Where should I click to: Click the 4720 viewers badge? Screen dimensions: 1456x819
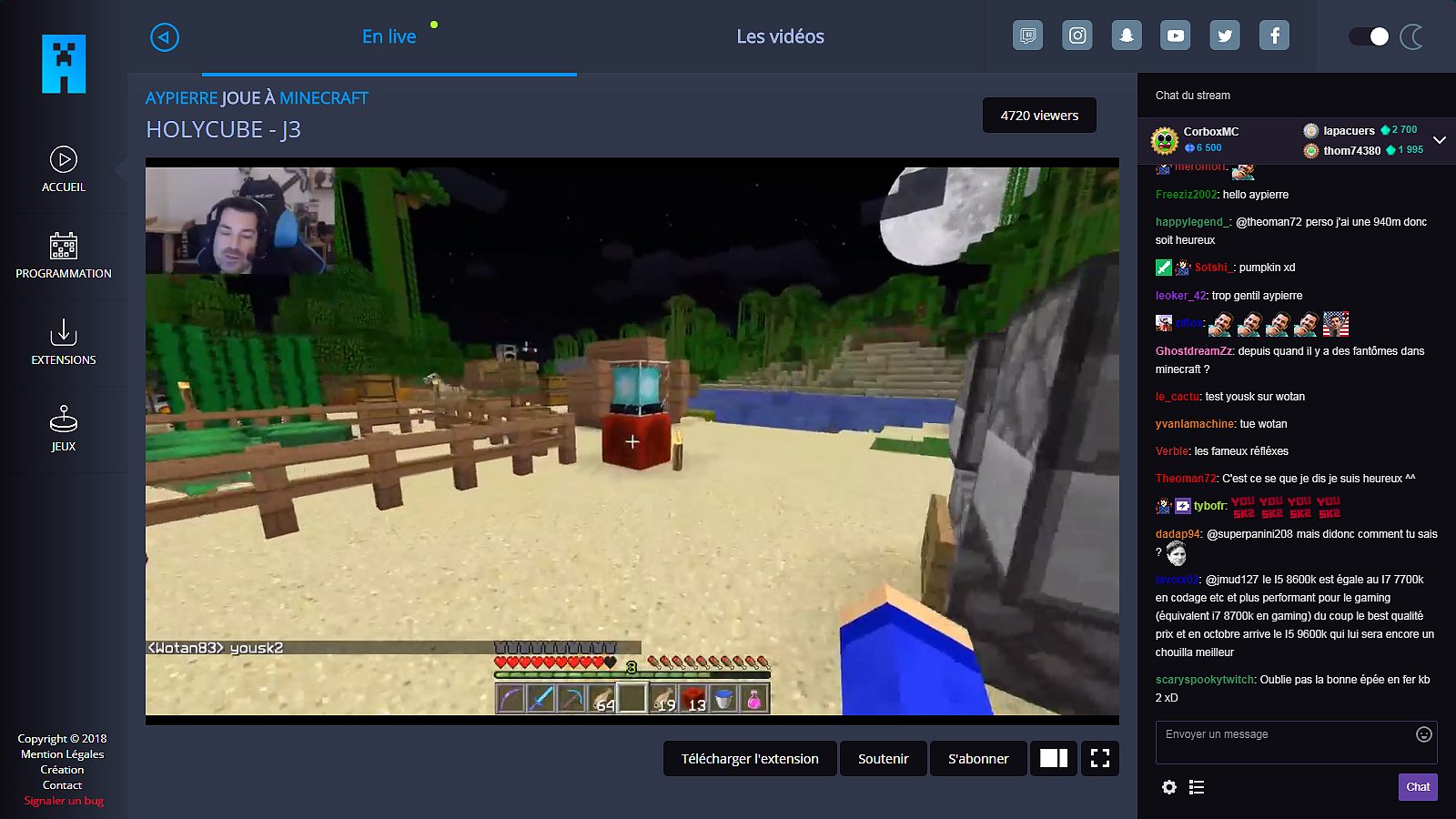[1039, 116]
